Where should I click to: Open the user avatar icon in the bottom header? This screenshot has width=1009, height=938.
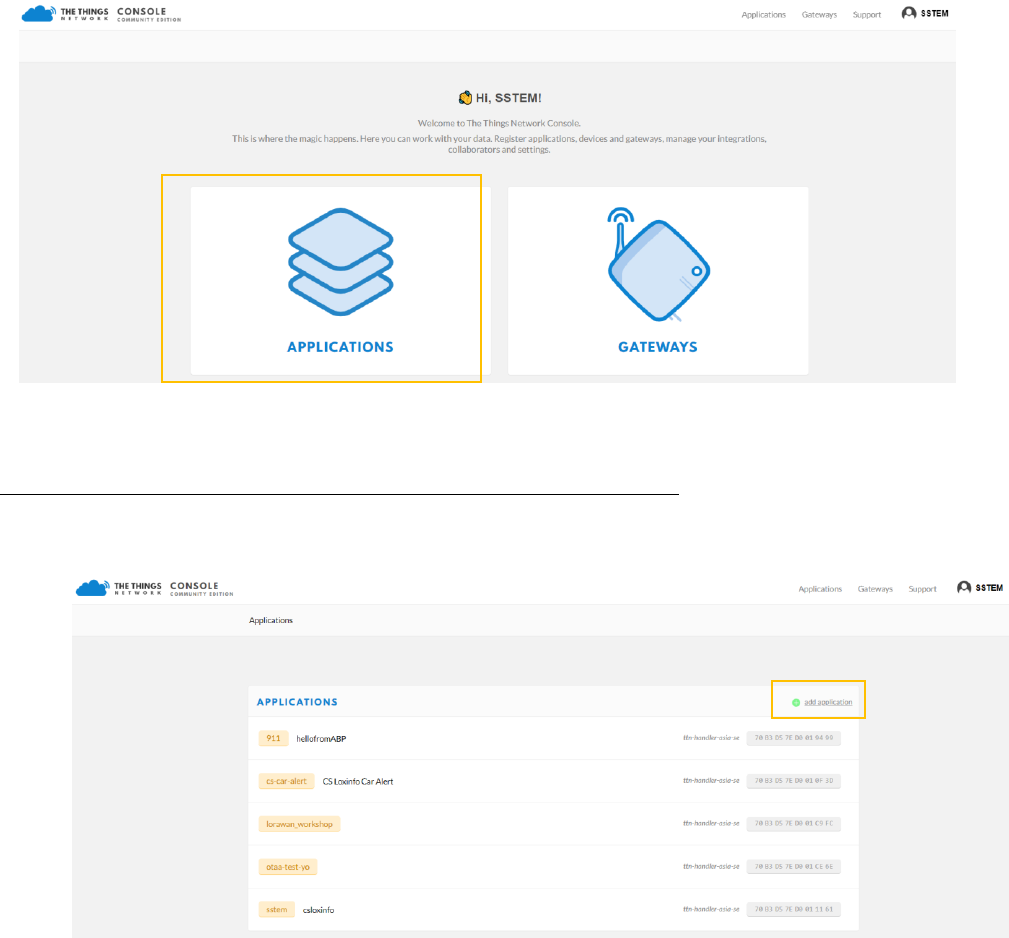[x=964, y=587]
